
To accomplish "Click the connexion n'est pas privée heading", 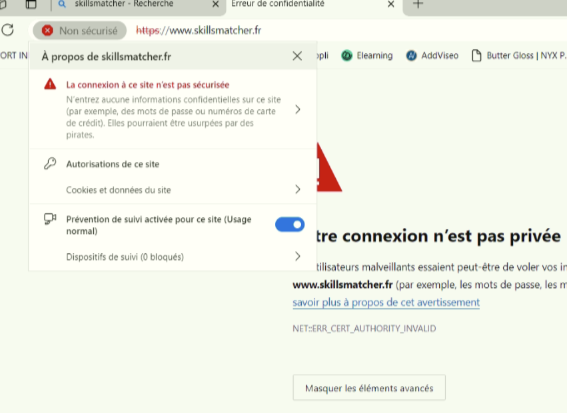I will coord(439,236).
